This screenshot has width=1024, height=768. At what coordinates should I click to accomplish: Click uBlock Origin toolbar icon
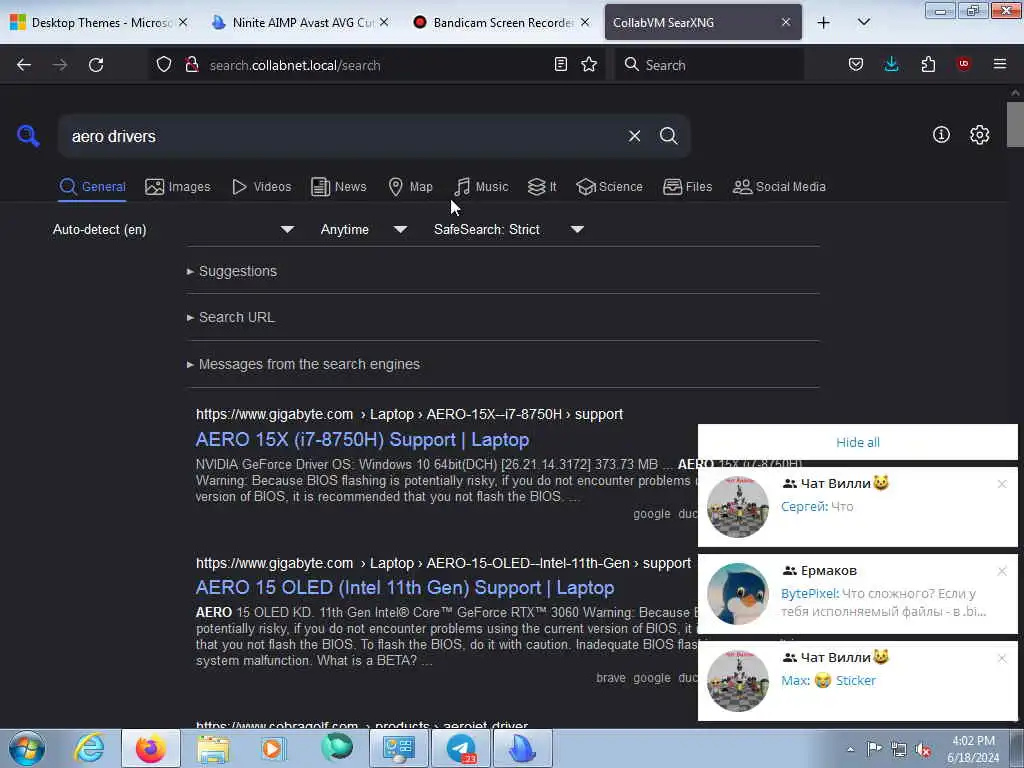(x=963, y=64)
